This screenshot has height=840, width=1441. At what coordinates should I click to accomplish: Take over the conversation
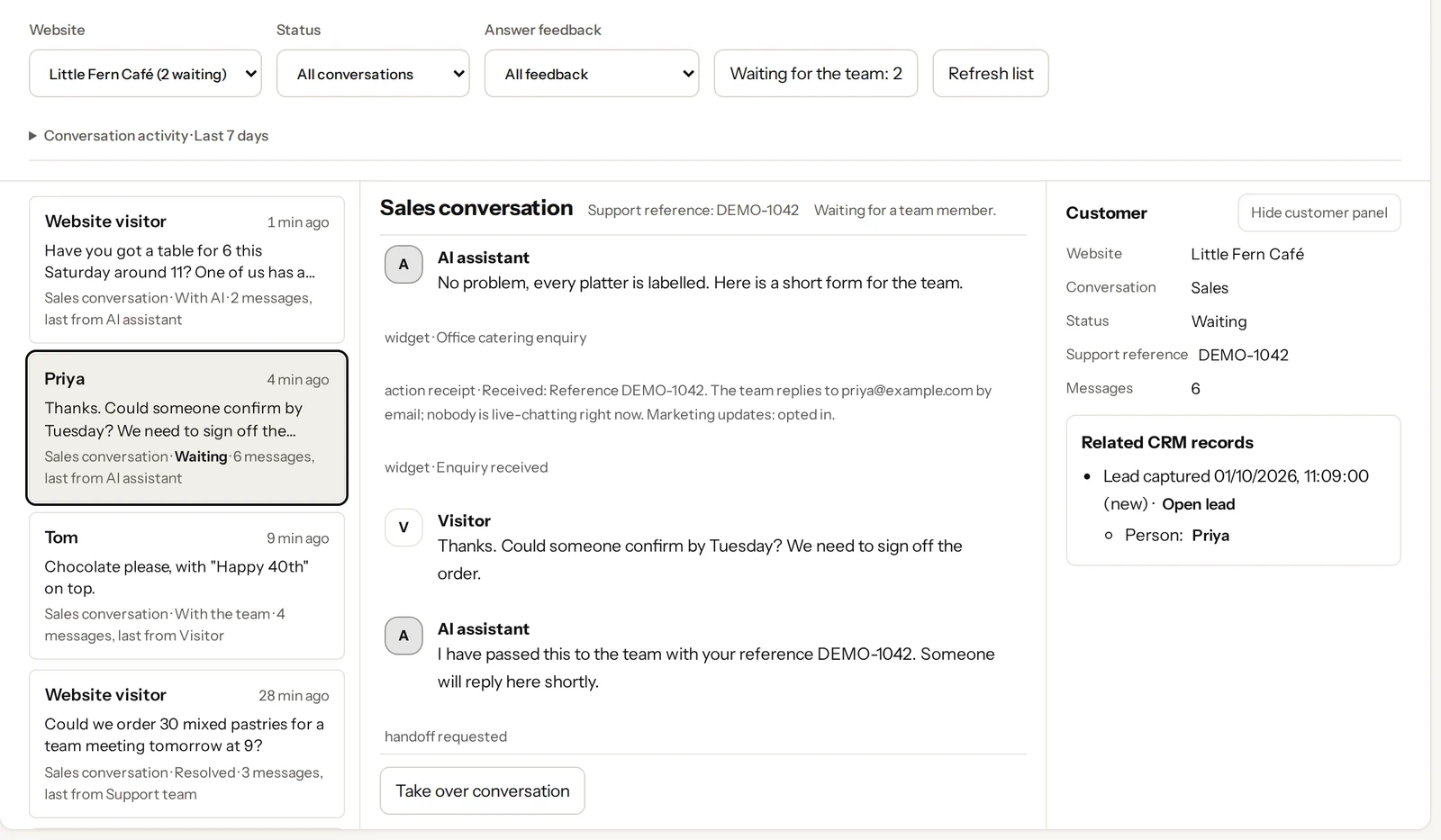pyautogui.click(x=483, y=790)
